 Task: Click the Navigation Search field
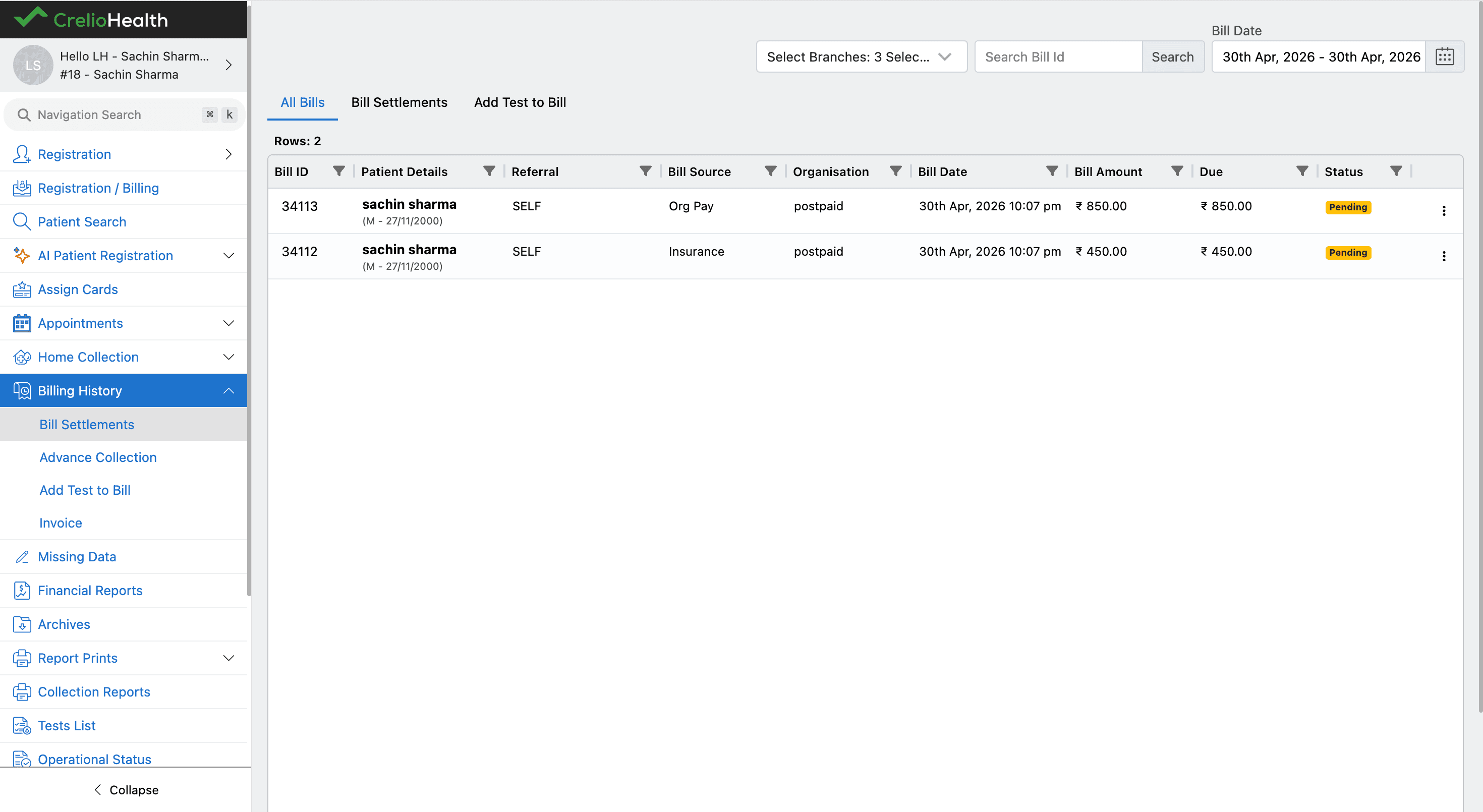(124, 114)
